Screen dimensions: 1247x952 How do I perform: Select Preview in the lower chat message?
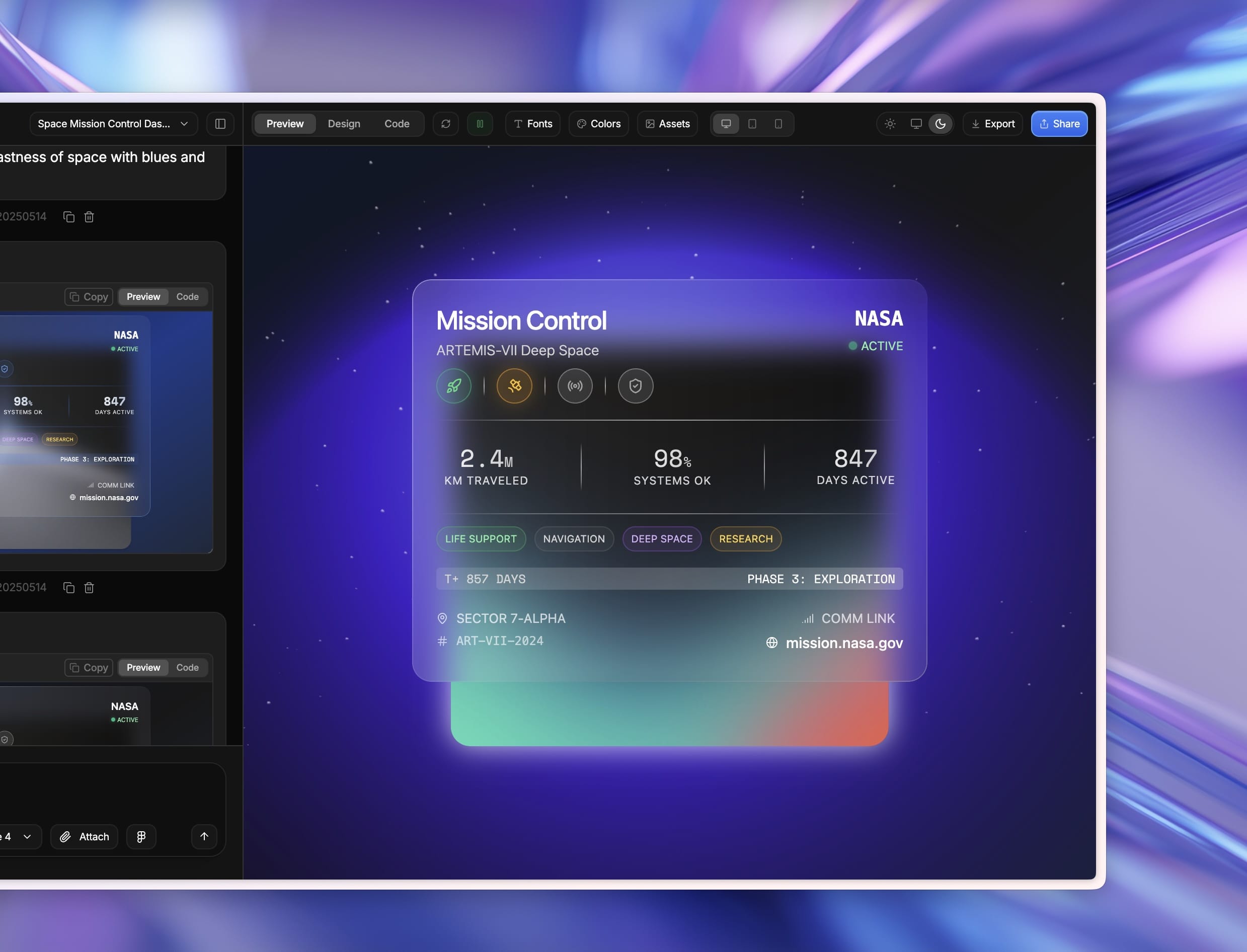pyautogui.click(x=143, y=668)
